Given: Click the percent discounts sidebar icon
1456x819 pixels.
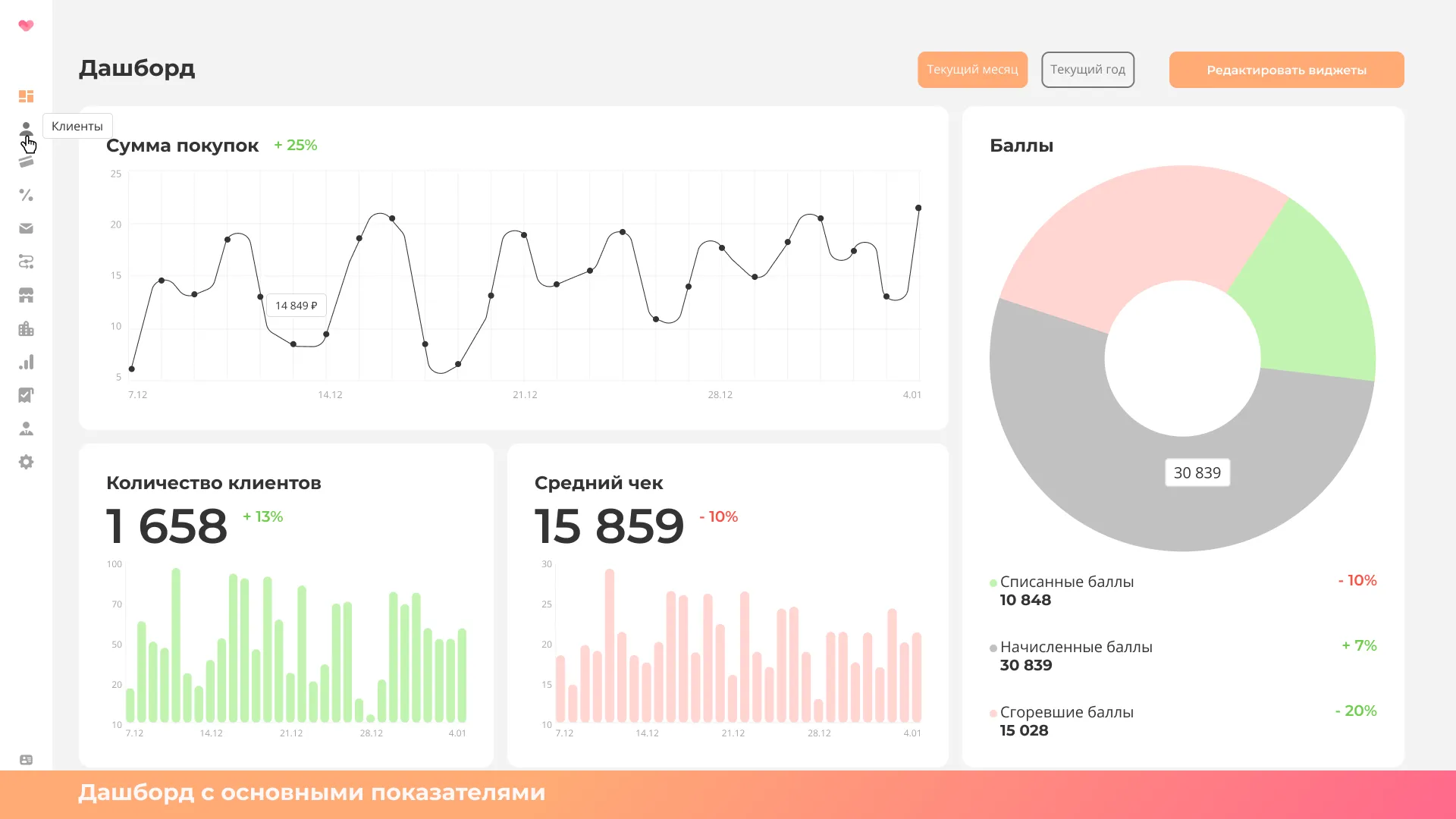Looking at the screenshot, I should pyautogui.click(x=26, y=195).
